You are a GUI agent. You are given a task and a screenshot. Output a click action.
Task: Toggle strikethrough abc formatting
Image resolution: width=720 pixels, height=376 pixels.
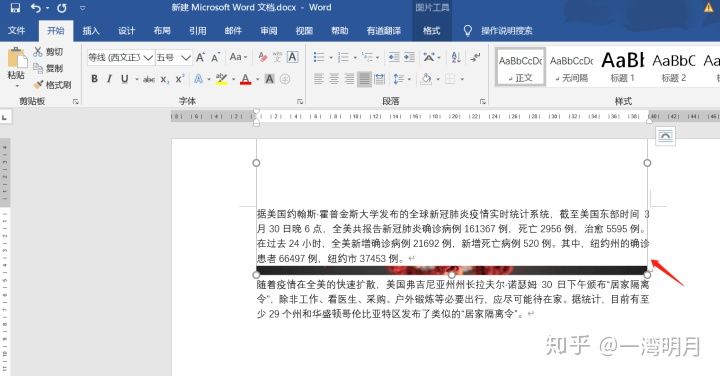click(x=149, y=79)
